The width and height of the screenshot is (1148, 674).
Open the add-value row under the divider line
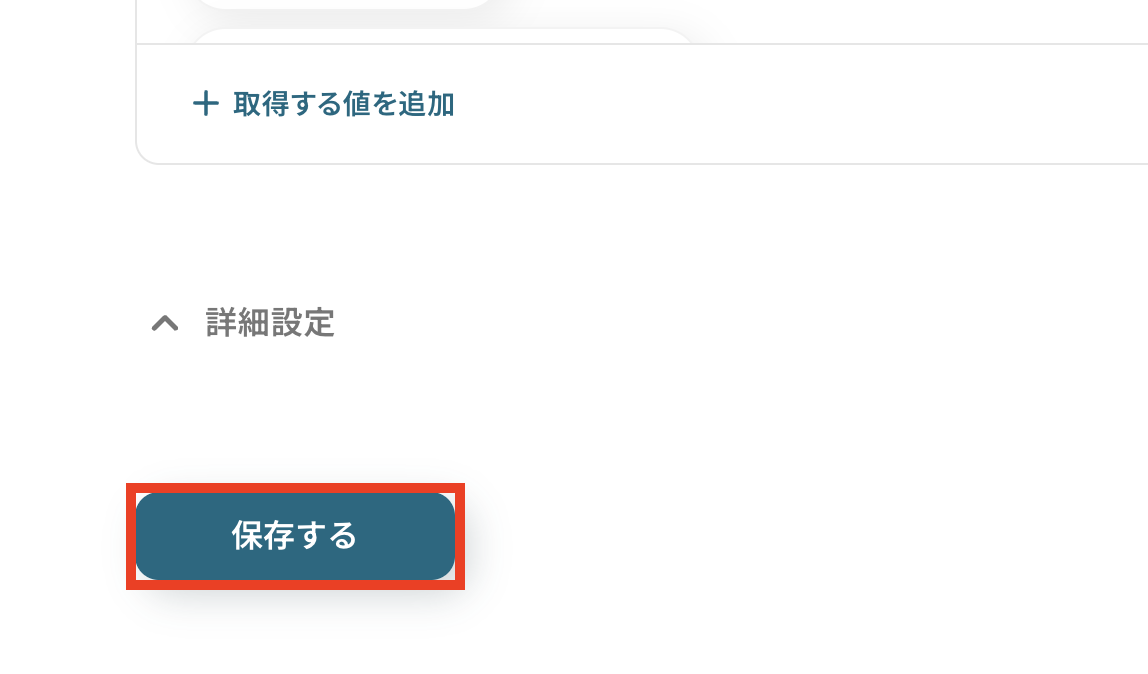click(323, 104)
